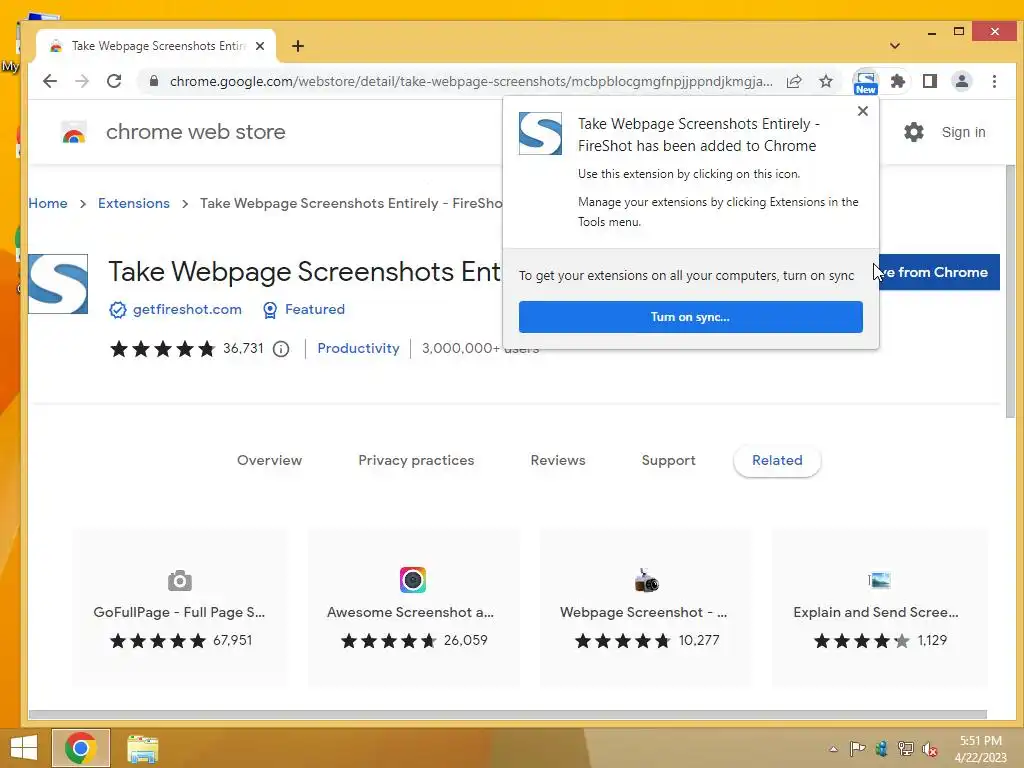
Task: Bookmark this tab with star icon
Action: [826, 81]
